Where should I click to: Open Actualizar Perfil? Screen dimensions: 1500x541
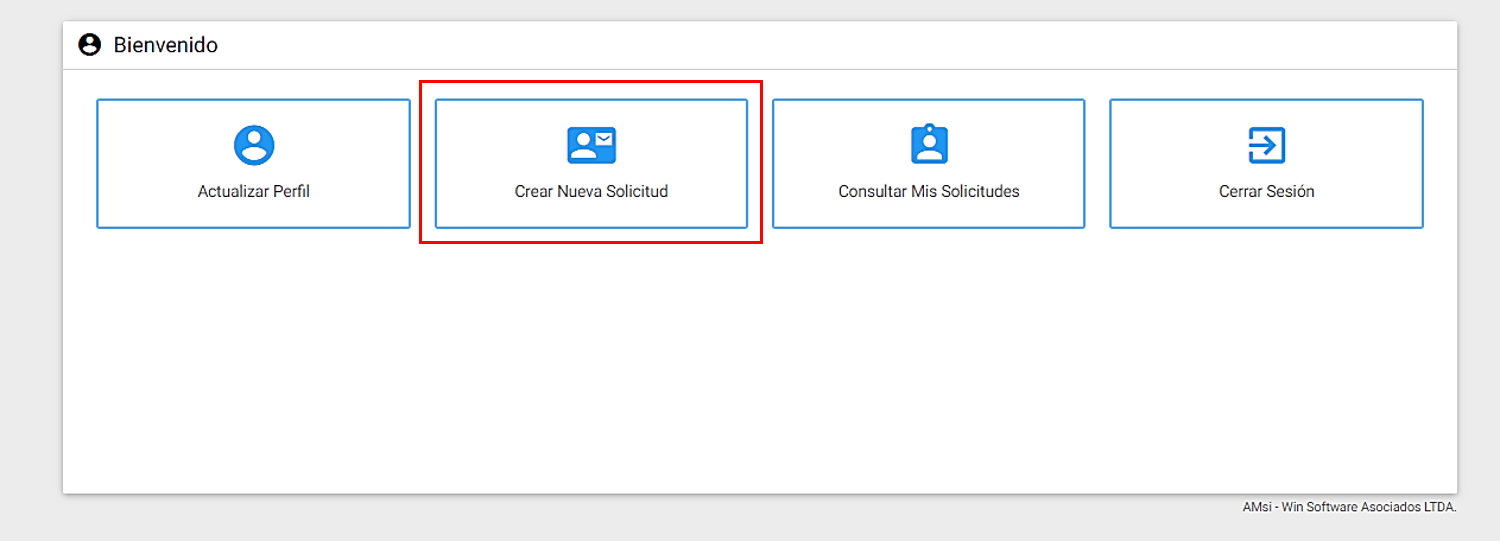(254, 164)
